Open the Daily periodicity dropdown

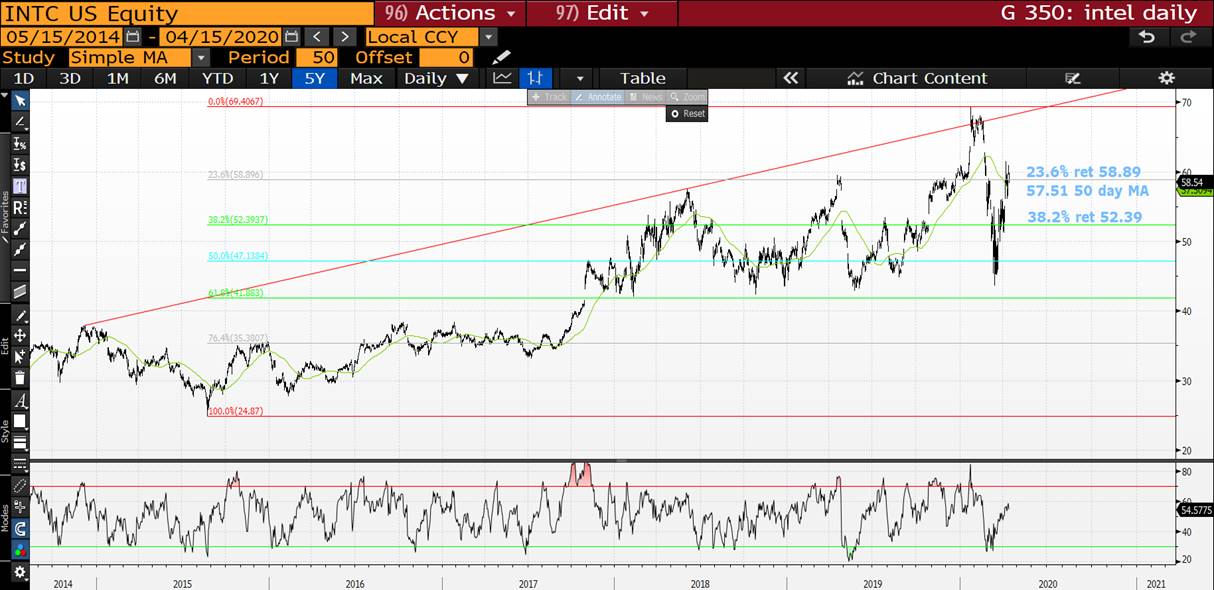[437, 78]
